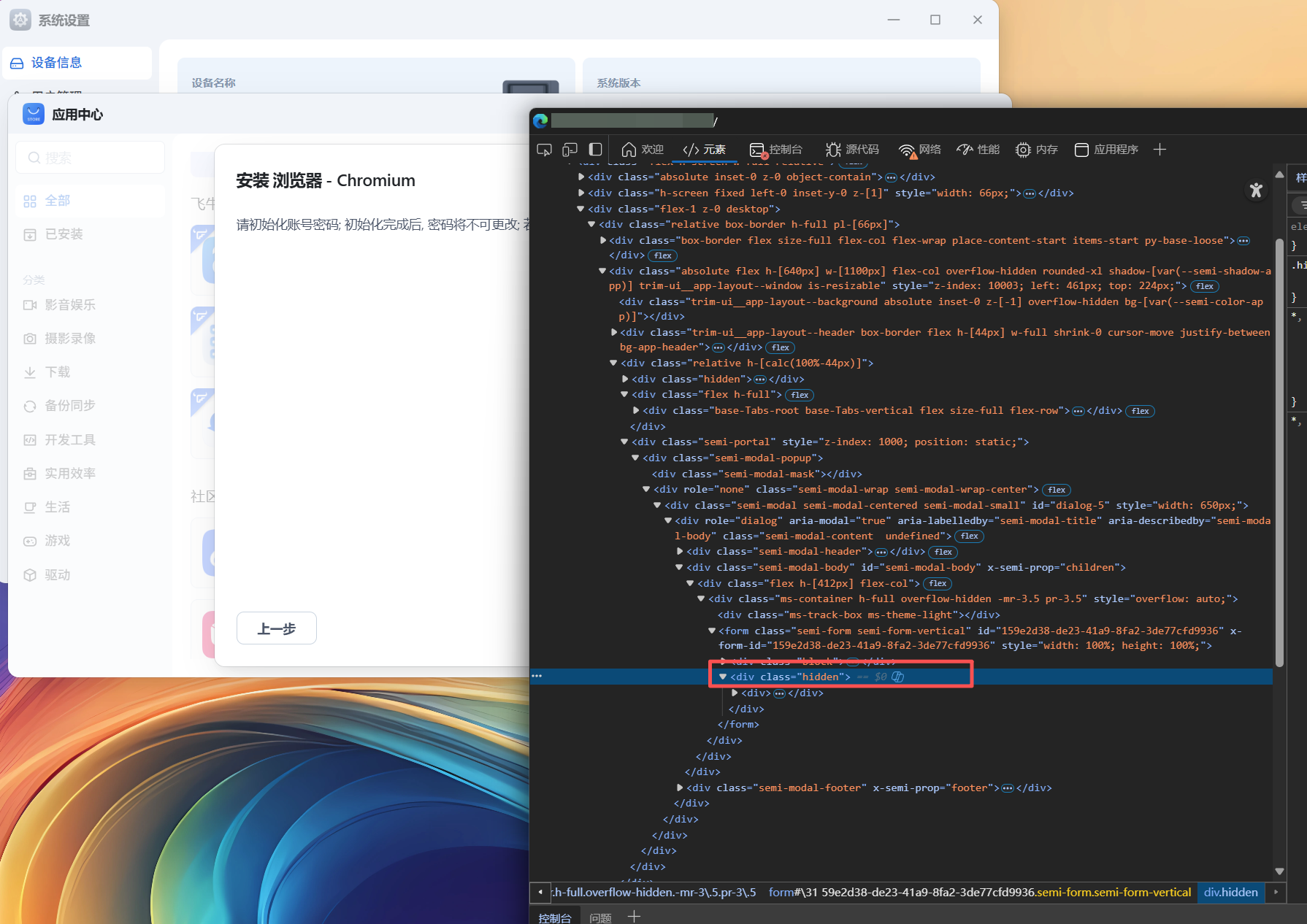Click the search field in 应用中心

[x=90, y=158]
